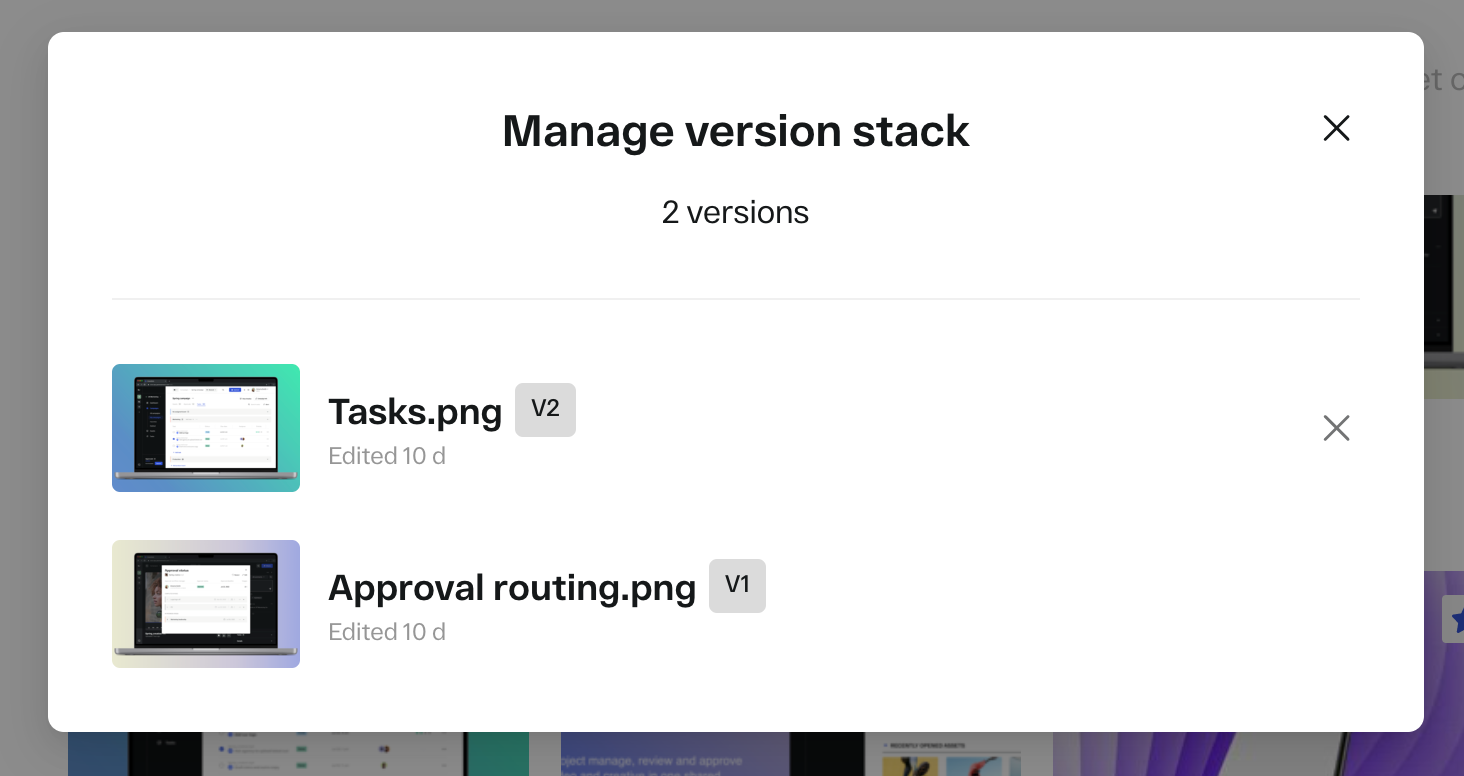The height and width of the screenshot is (776, 1464).
Task: Click the "2 versions" count label
Action: 735,212
